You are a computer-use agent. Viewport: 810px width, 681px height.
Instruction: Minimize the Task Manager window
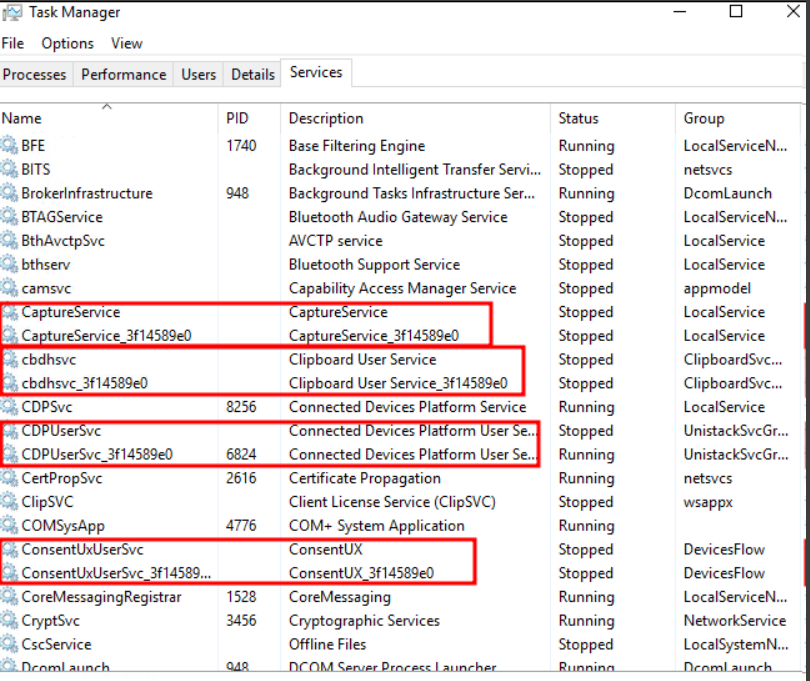(x=680, y=11)
